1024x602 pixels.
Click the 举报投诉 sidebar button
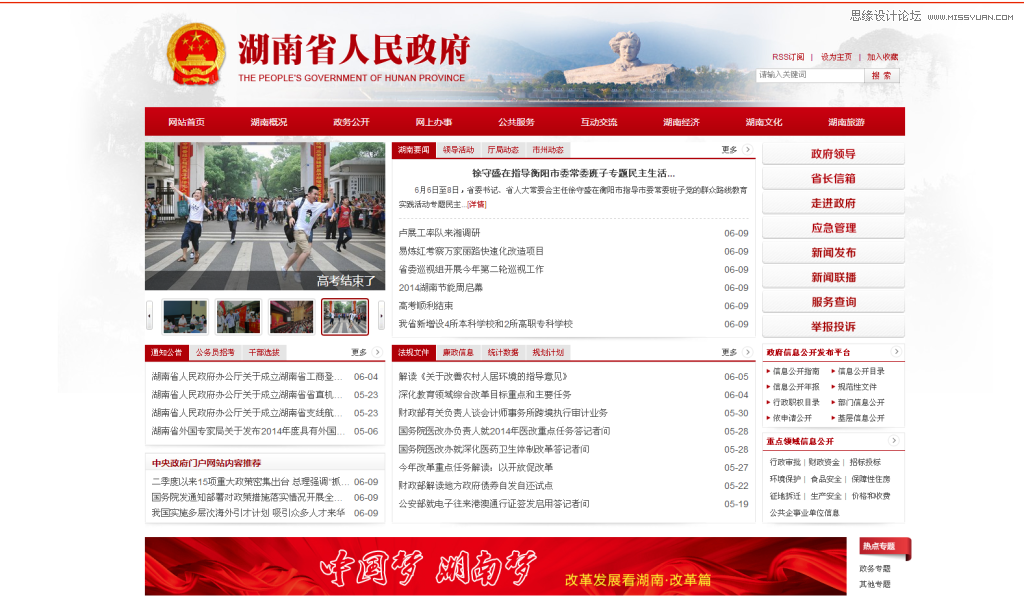point(833,326)
